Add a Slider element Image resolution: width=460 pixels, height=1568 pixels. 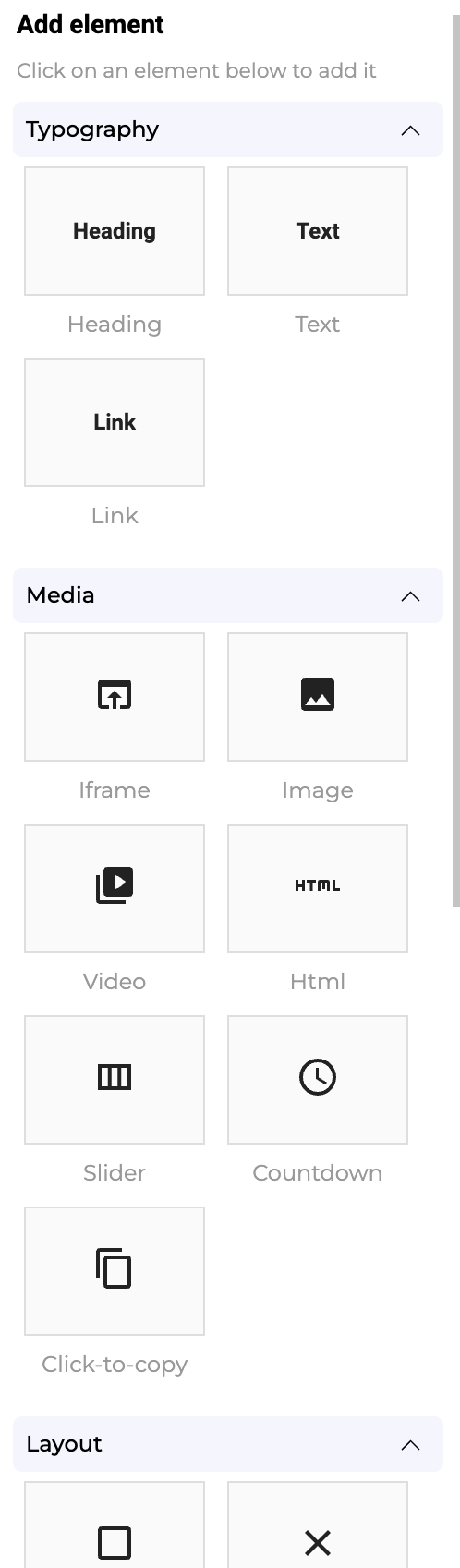pyautogui.click(x=115, y=1080)
